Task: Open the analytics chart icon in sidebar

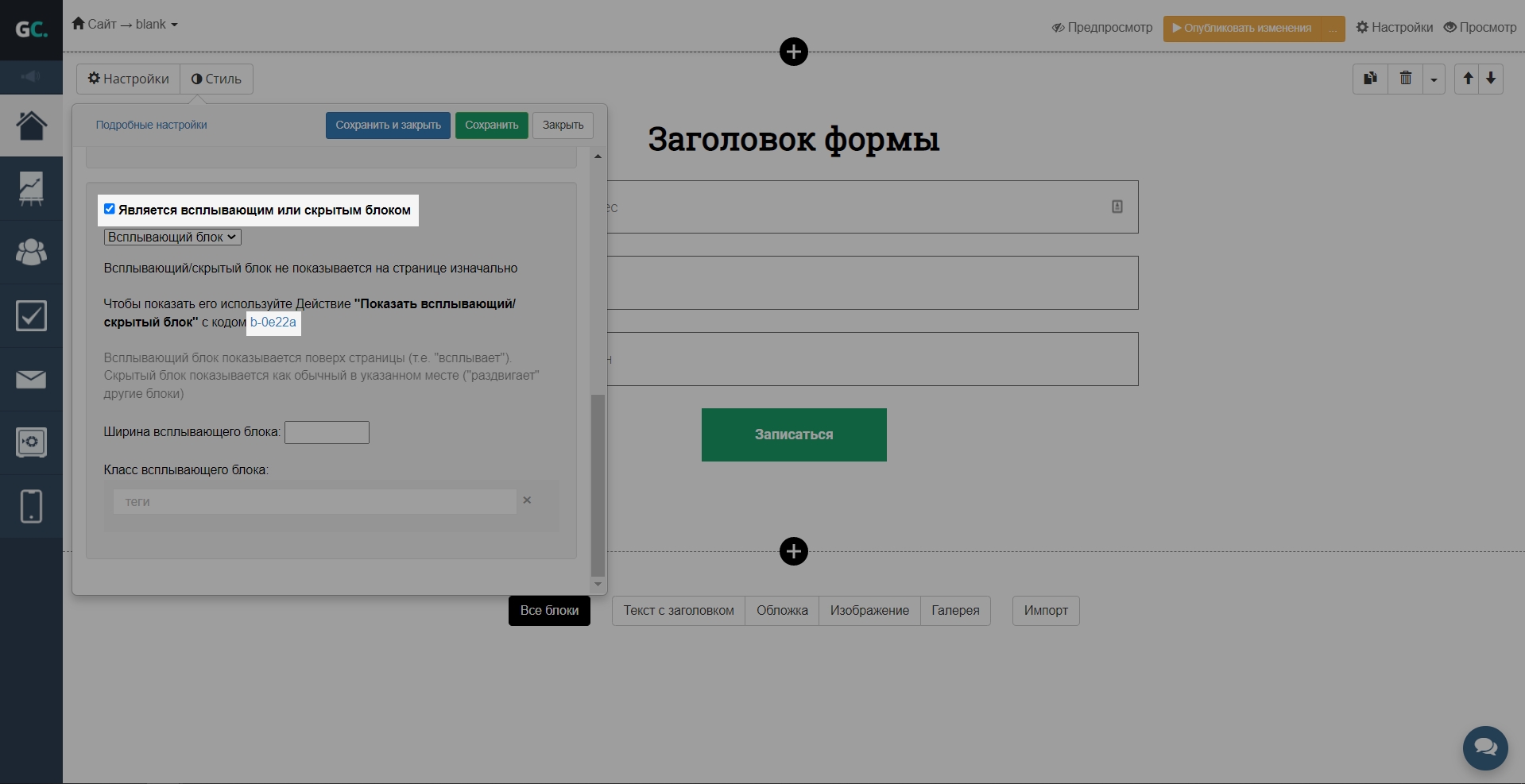Action: click(x=31, y=189)
